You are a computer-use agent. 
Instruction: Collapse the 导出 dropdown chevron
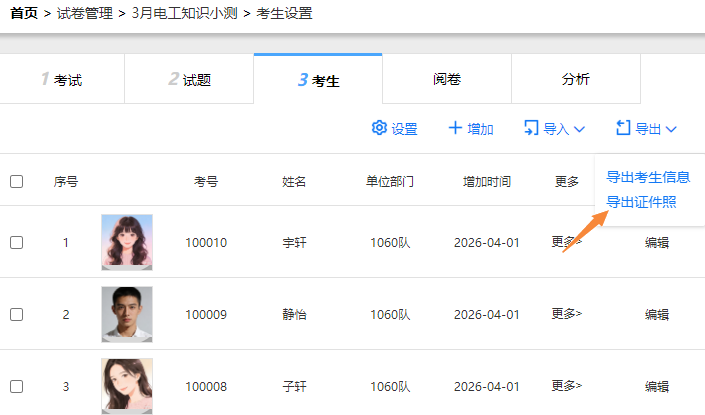pos(671,129)
